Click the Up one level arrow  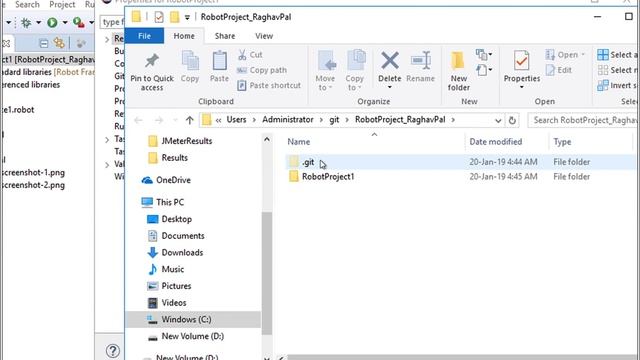click(189, 120)
